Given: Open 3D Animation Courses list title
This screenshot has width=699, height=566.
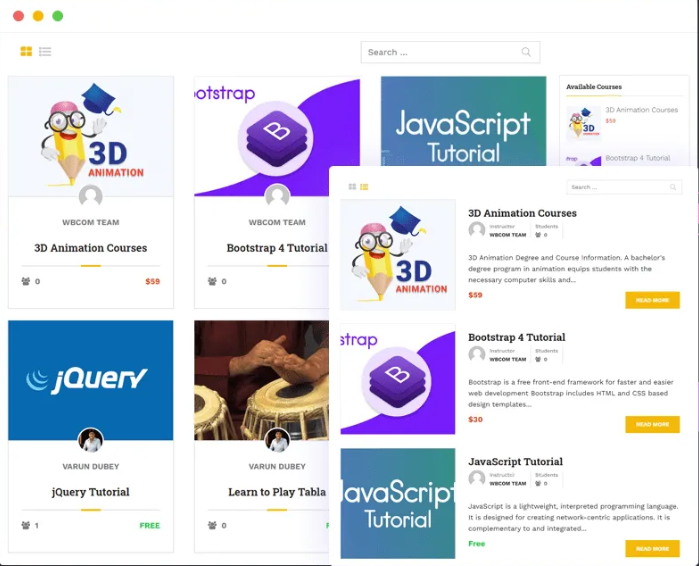Looking at the screenshot, I should pyautogui.click(x=522, y=213).
